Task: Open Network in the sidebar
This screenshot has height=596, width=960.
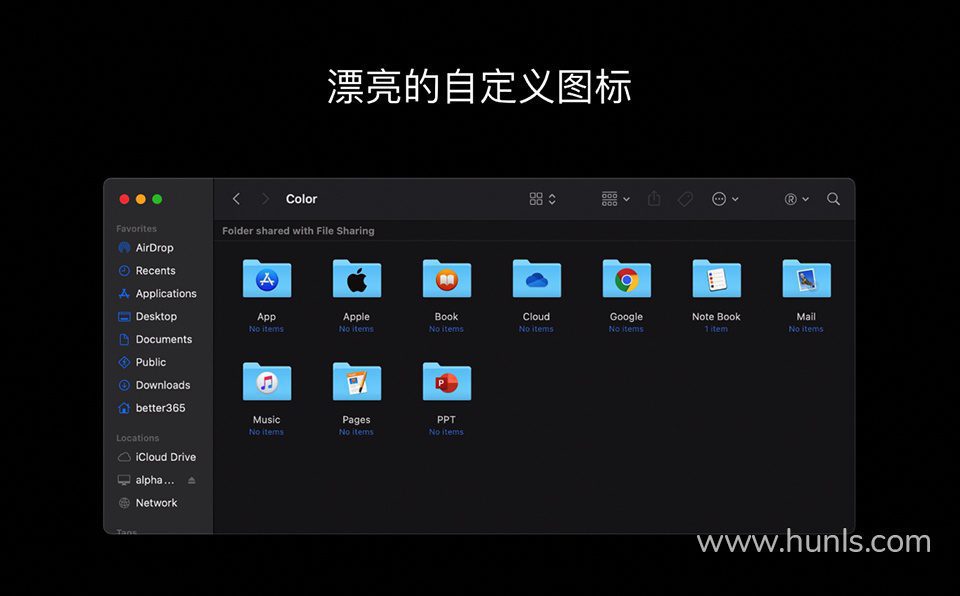Action: click(x=147, y=503)
